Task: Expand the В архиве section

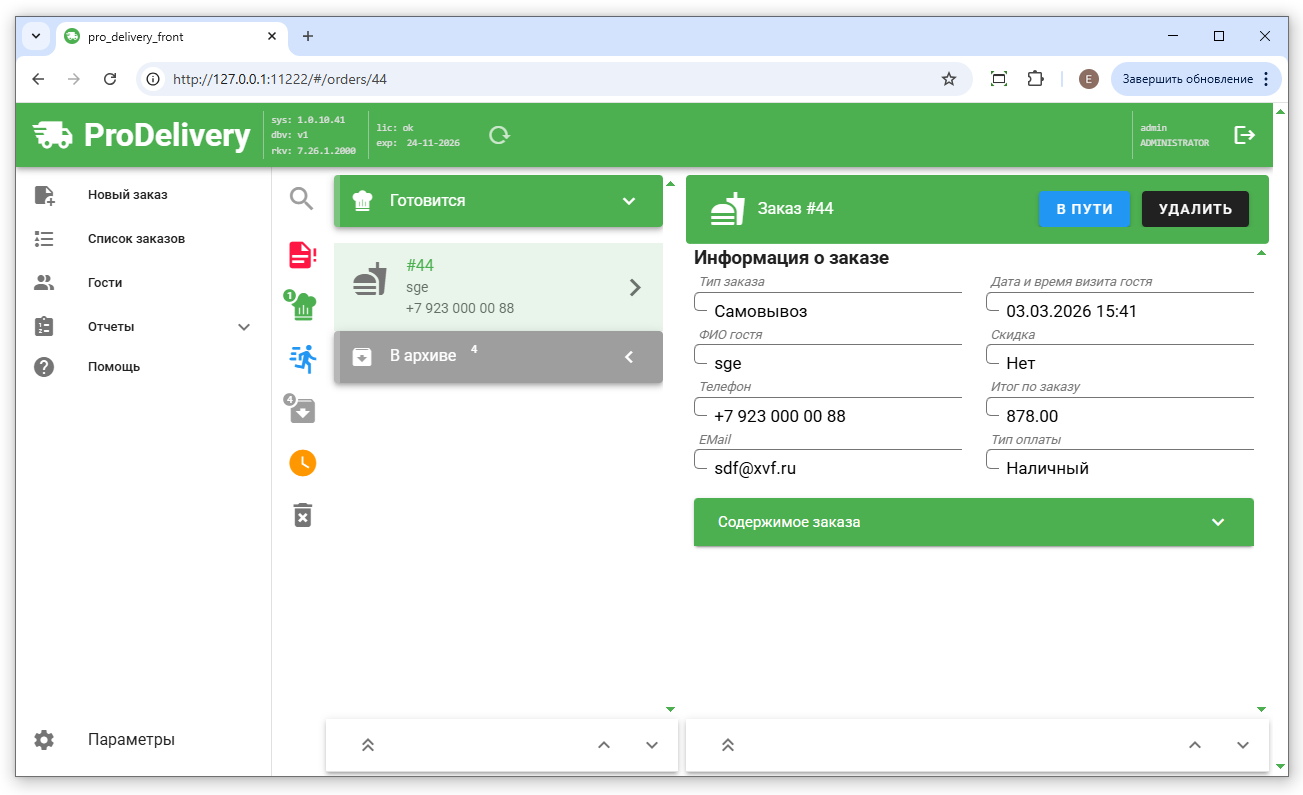Action: pos(628,357)
